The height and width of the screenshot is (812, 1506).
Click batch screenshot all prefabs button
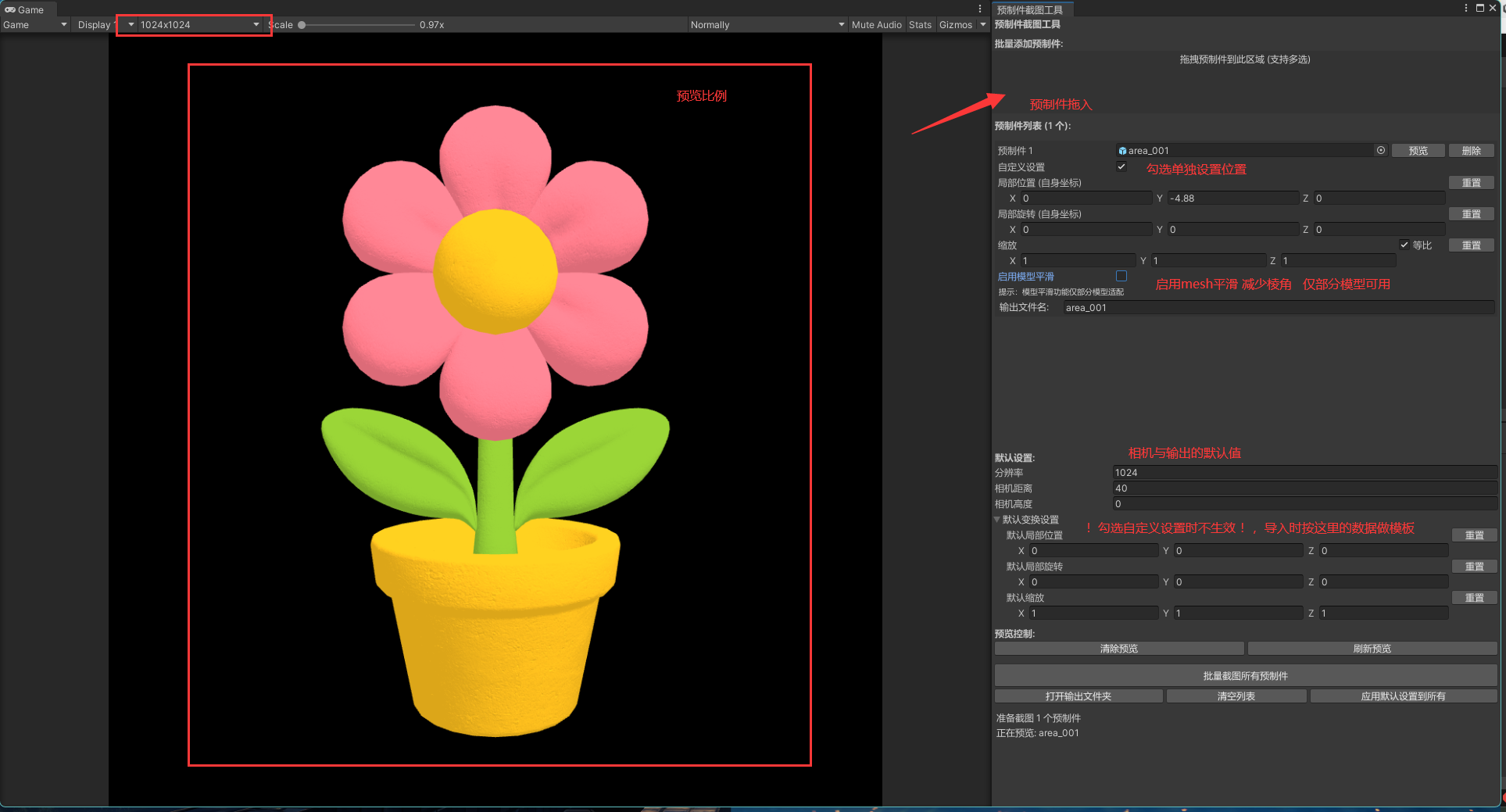(1246, 675)
